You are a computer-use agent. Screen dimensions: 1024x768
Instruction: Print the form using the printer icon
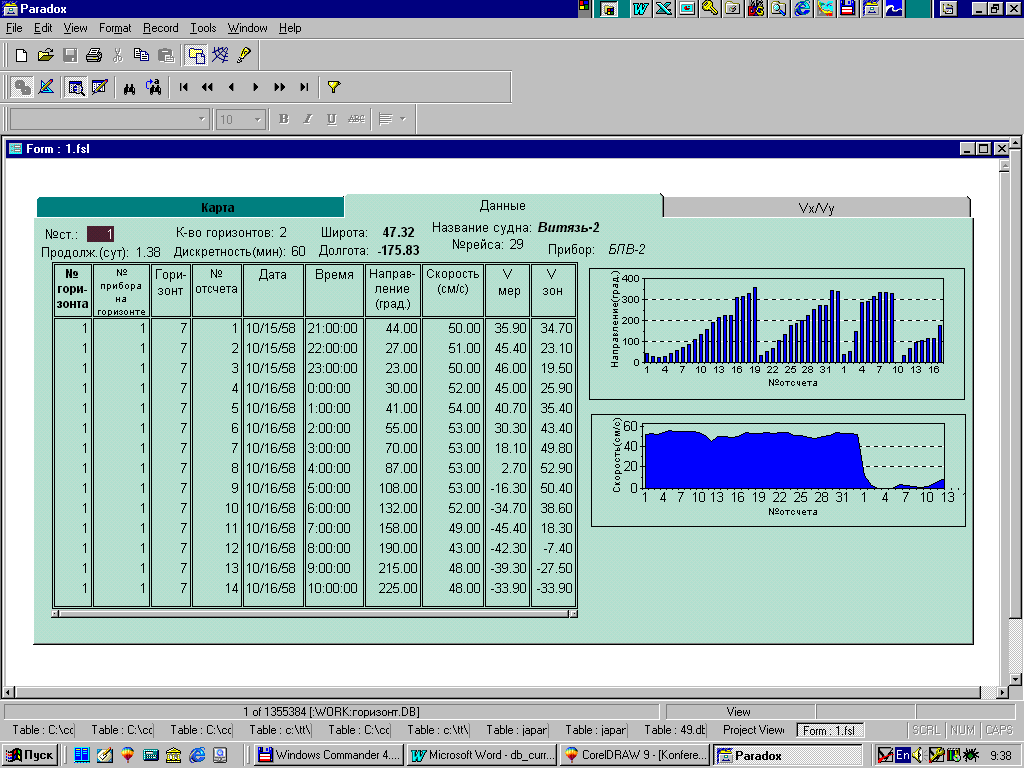pos(93,55)
